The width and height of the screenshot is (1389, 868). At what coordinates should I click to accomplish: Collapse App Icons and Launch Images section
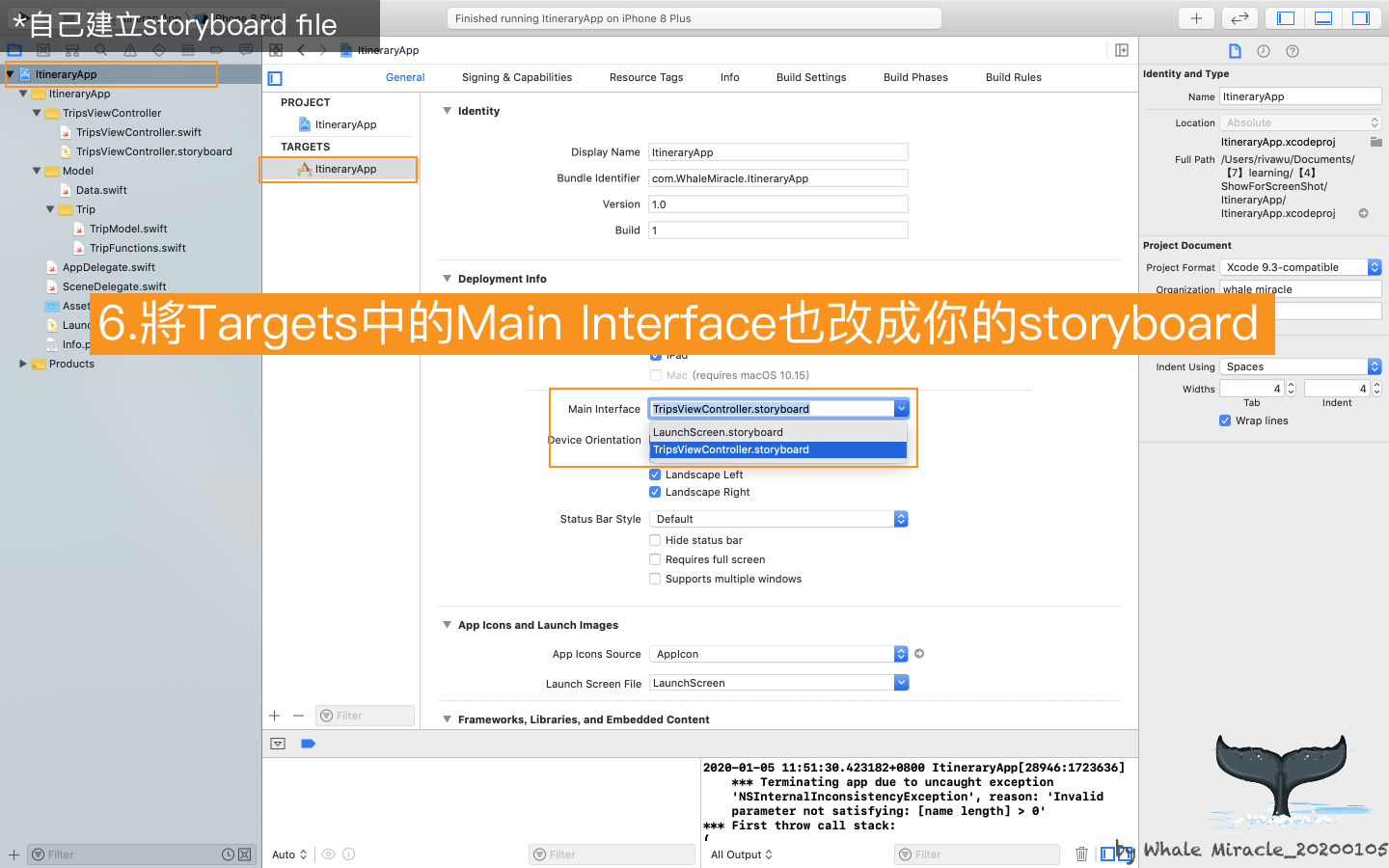click(x=447, y=625)
